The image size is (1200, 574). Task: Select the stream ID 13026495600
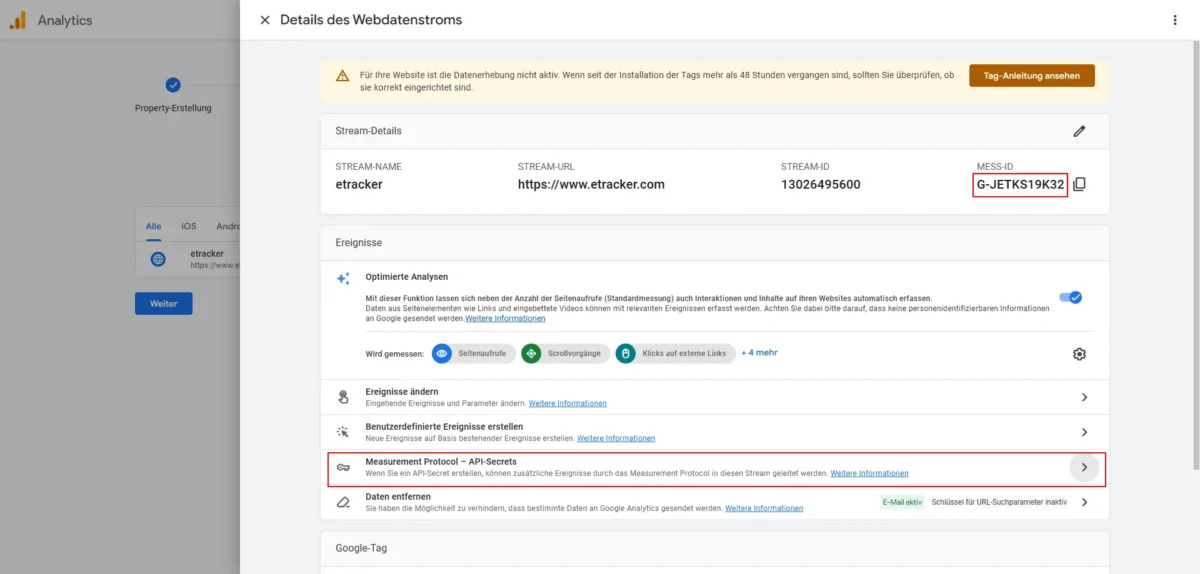(820, 184)
